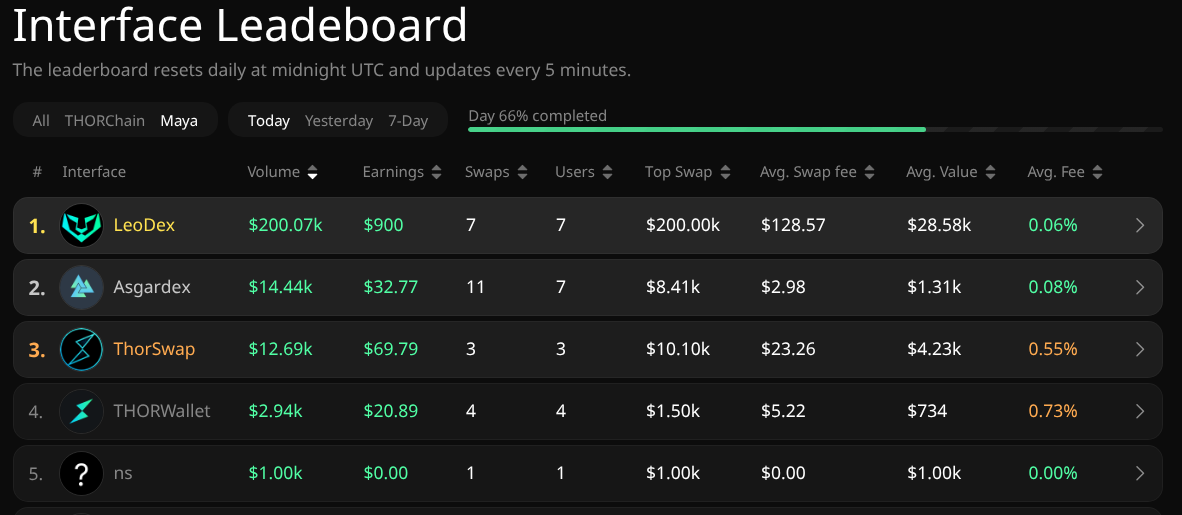The image size is (1182, 515).
Task: Click the LeoDex lion logo icon
Action: click(81, 225)
